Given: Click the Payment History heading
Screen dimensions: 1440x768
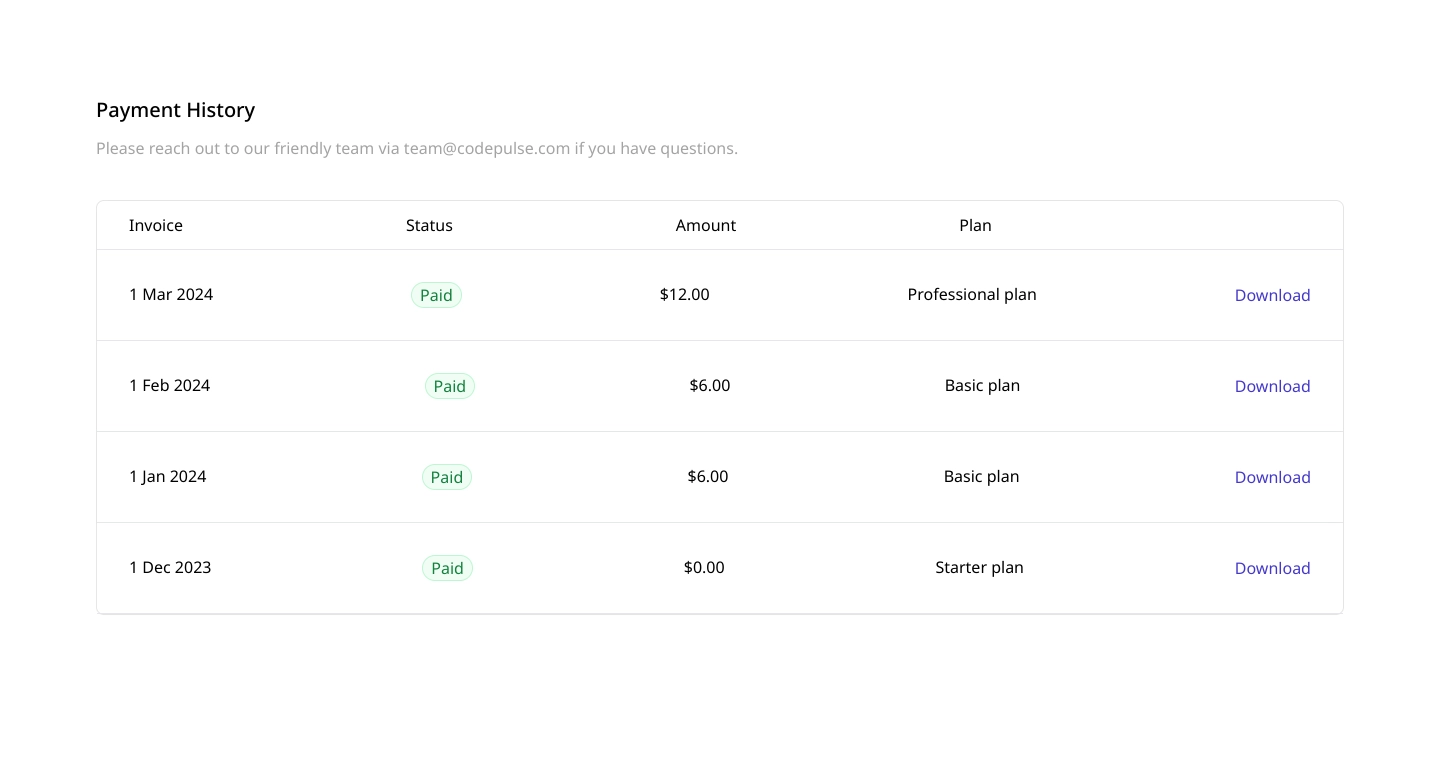Looking at the screenshot, I should tap(176, 110).
